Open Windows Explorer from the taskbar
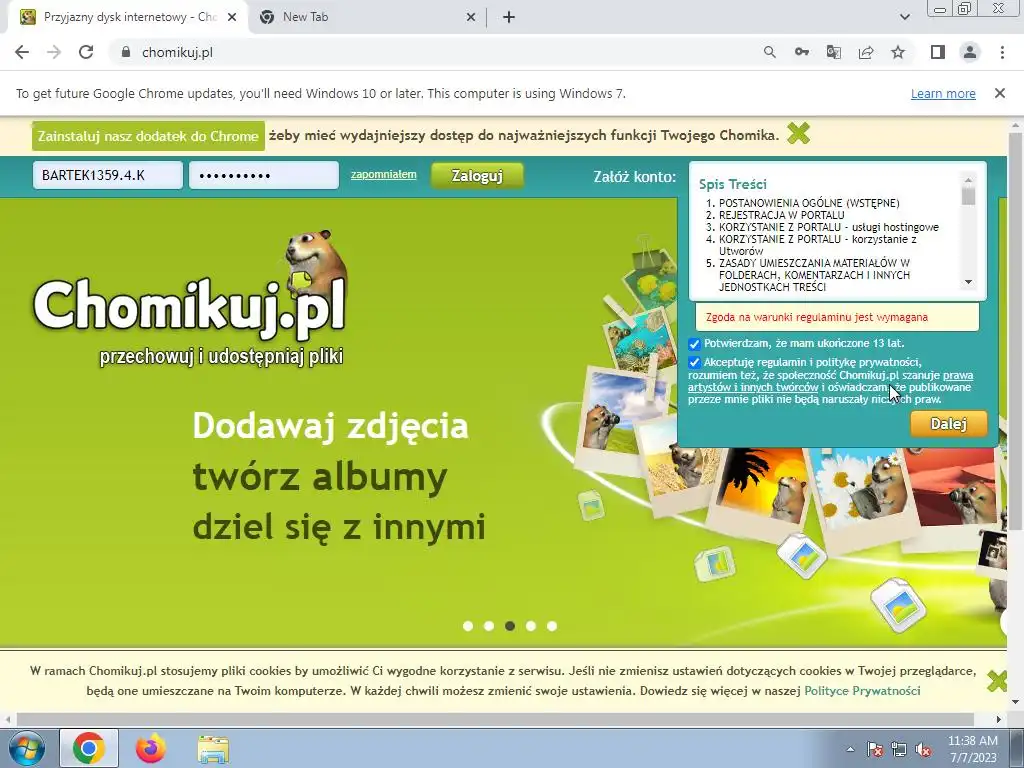 click(x=213, y=748)
